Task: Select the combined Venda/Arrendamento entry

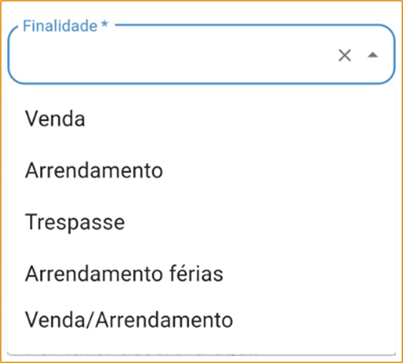Action: [x=201, y=320]
